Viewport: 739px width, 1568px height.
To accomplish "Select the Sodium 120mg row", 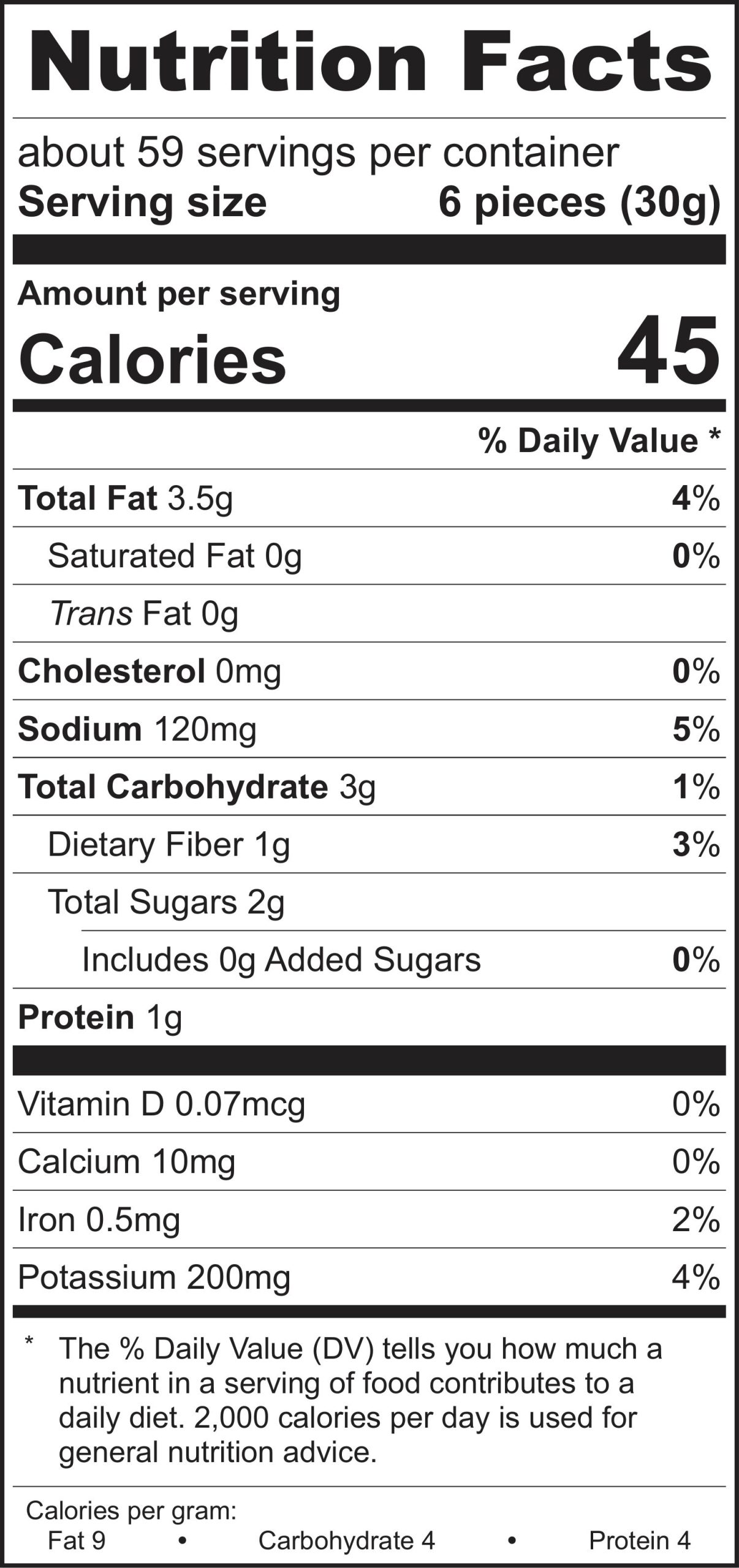I will [x=137, y=729].
